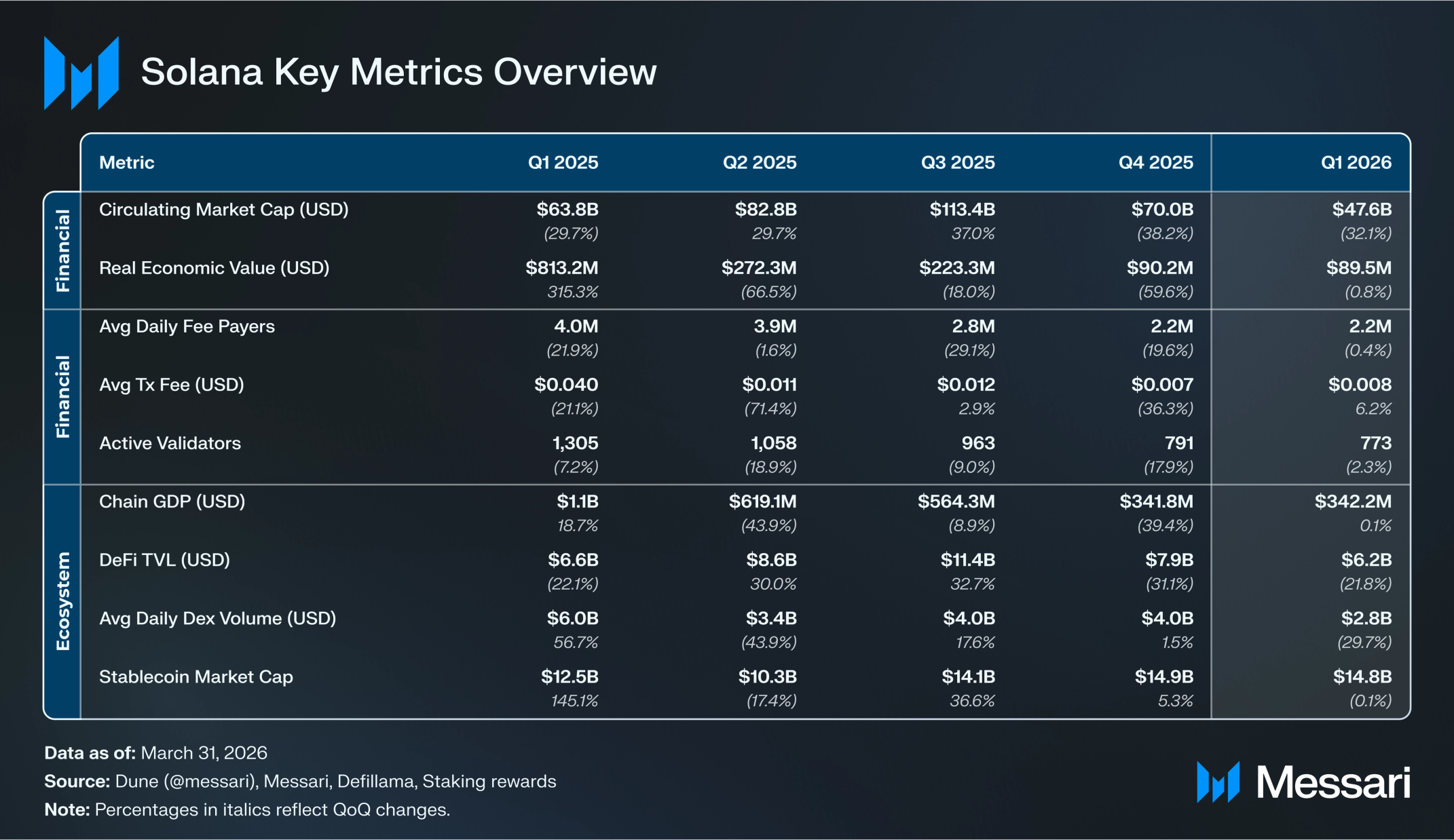Click the Active Validators row label

tap(170, 443)
